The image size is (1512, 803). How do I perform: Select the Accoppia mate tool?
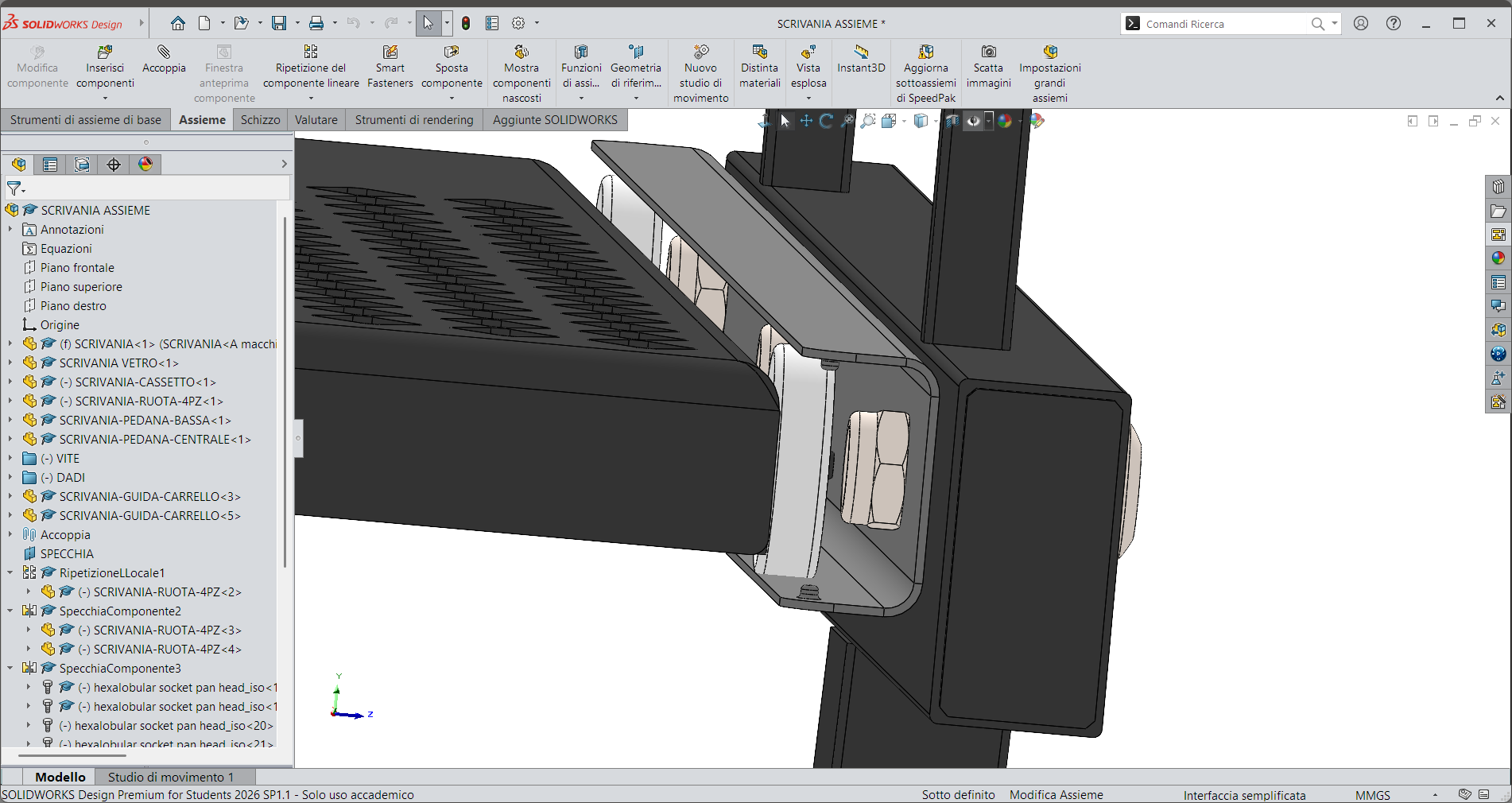pos(164,60)
